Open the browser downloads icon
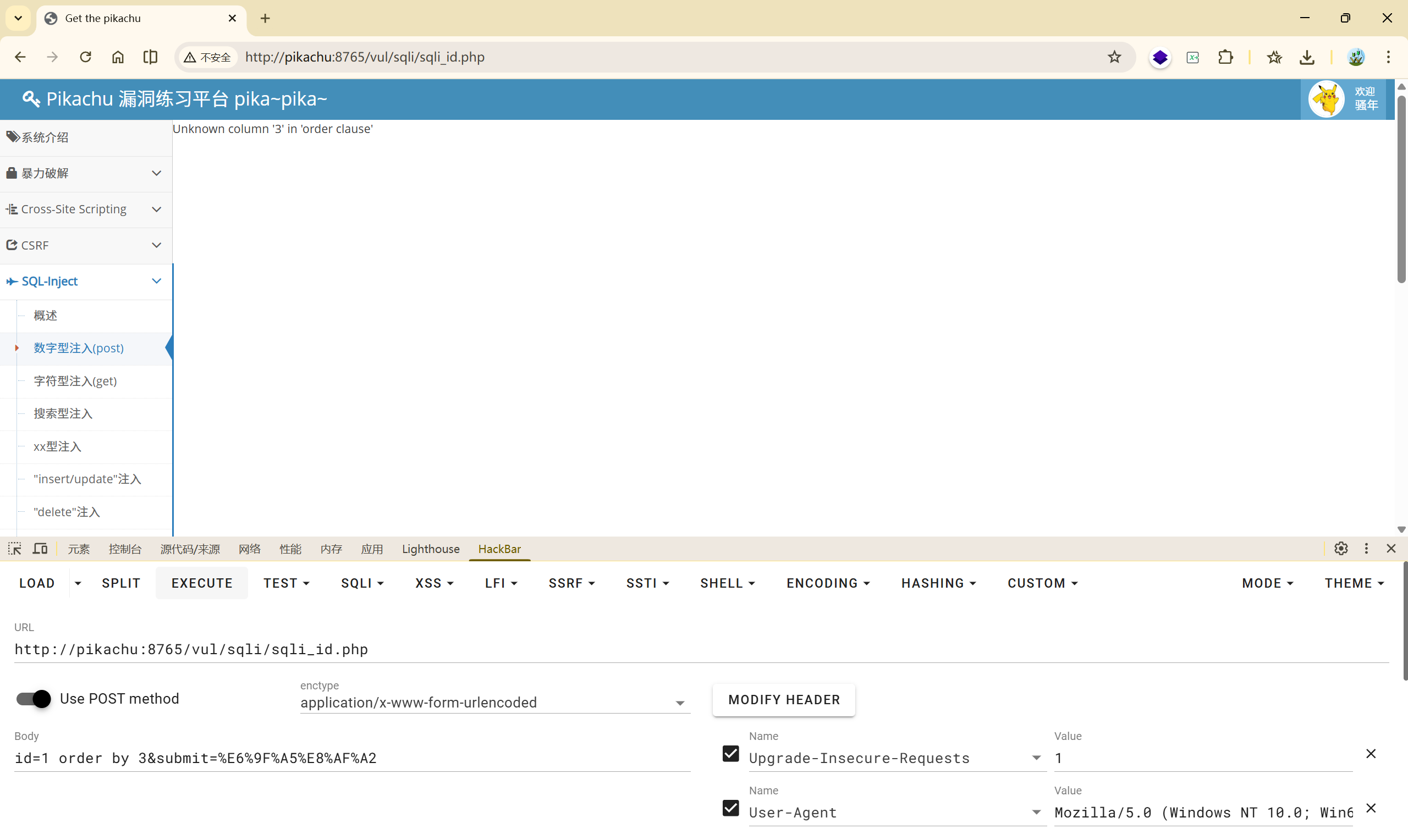The width and height of the screenshot is (1408, 840). pos(1307,57)
